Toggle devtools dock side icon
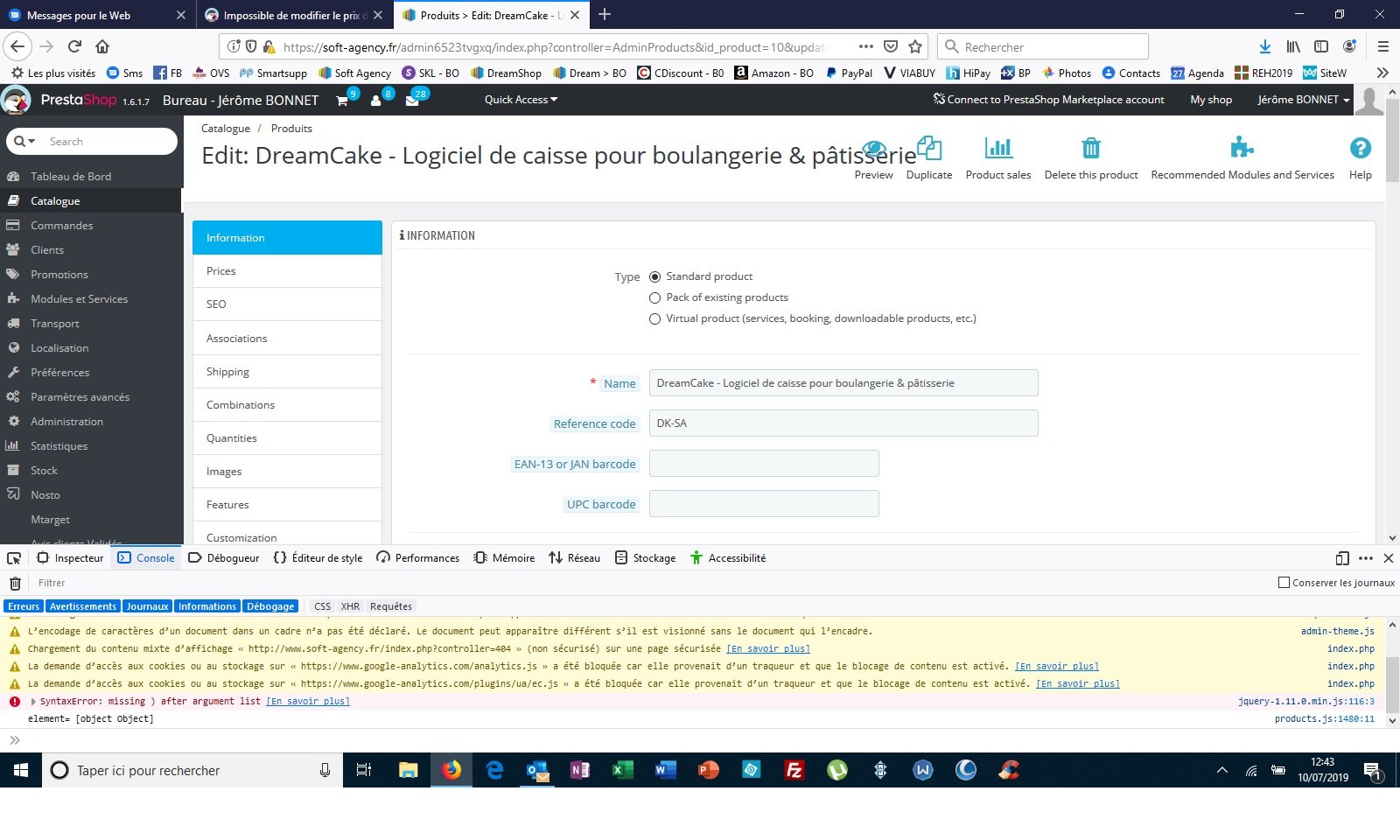Screen dimensions: 1400x840 pyautogui.click(x=1342, y=558)
